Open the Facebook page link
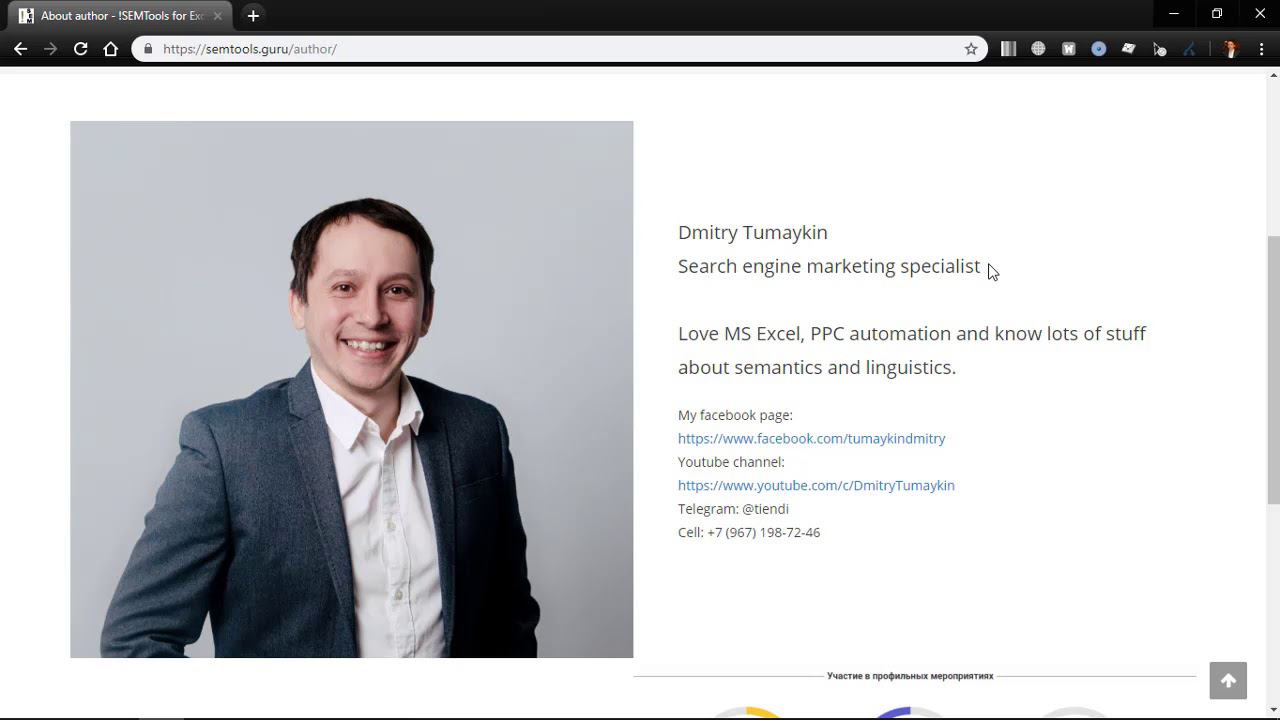 [811, 438]
